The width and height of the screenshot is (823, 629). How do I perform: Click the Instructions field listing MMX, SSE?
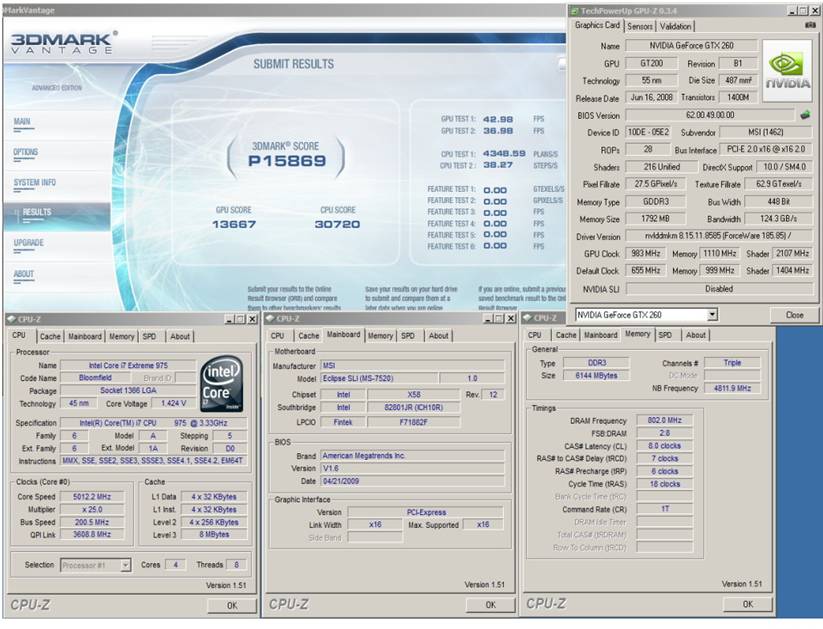click(x=153, y=461)
